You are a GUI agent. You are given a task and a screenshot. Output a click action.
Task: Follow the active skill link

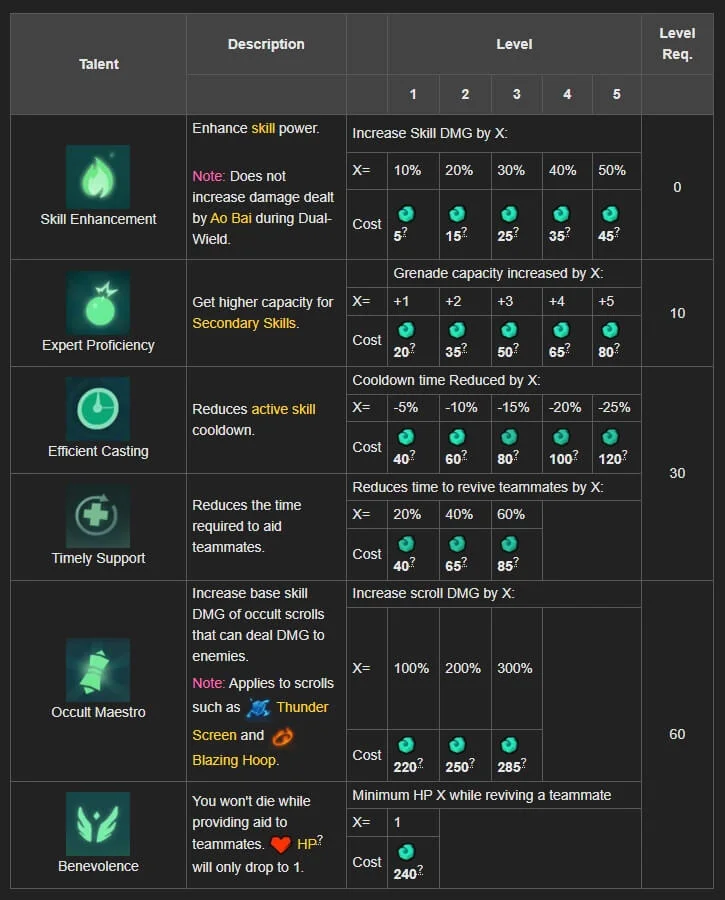pos(283,409)
